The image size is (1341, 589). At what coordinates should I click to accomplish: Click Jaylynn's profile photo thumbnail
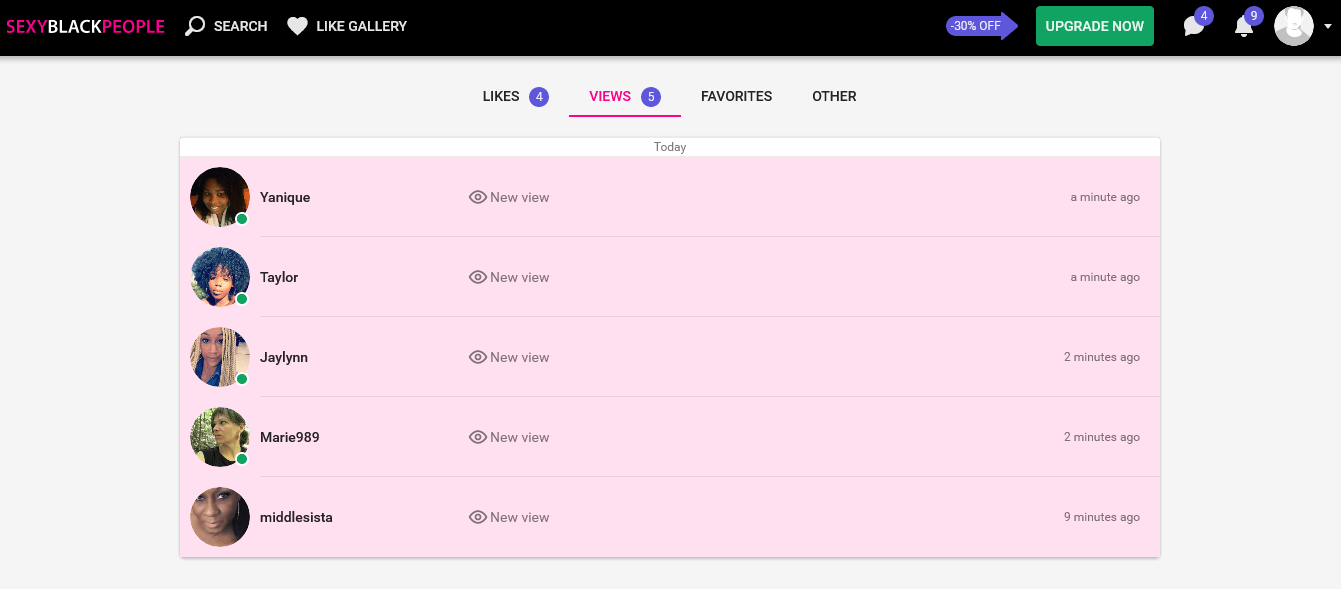tap(220, 357)
